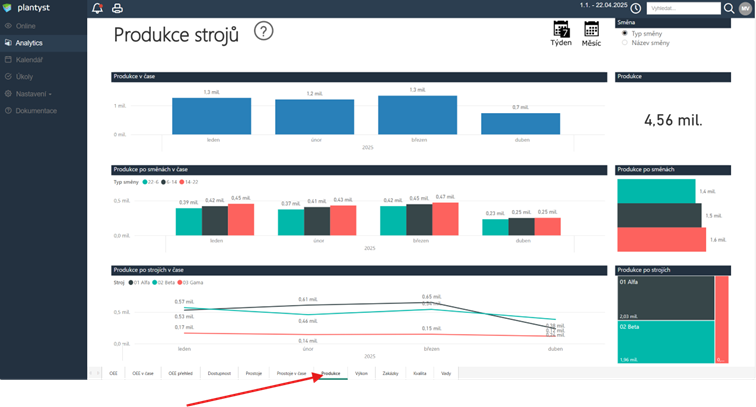Screen dimensions: 756x407
Task: Switch to the OEE v čase tab
Action: [143, 373]
